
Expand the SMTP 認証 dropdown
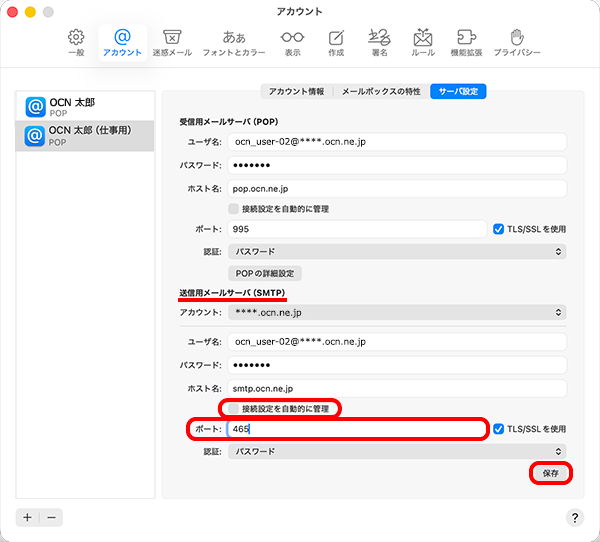[397, 451]
